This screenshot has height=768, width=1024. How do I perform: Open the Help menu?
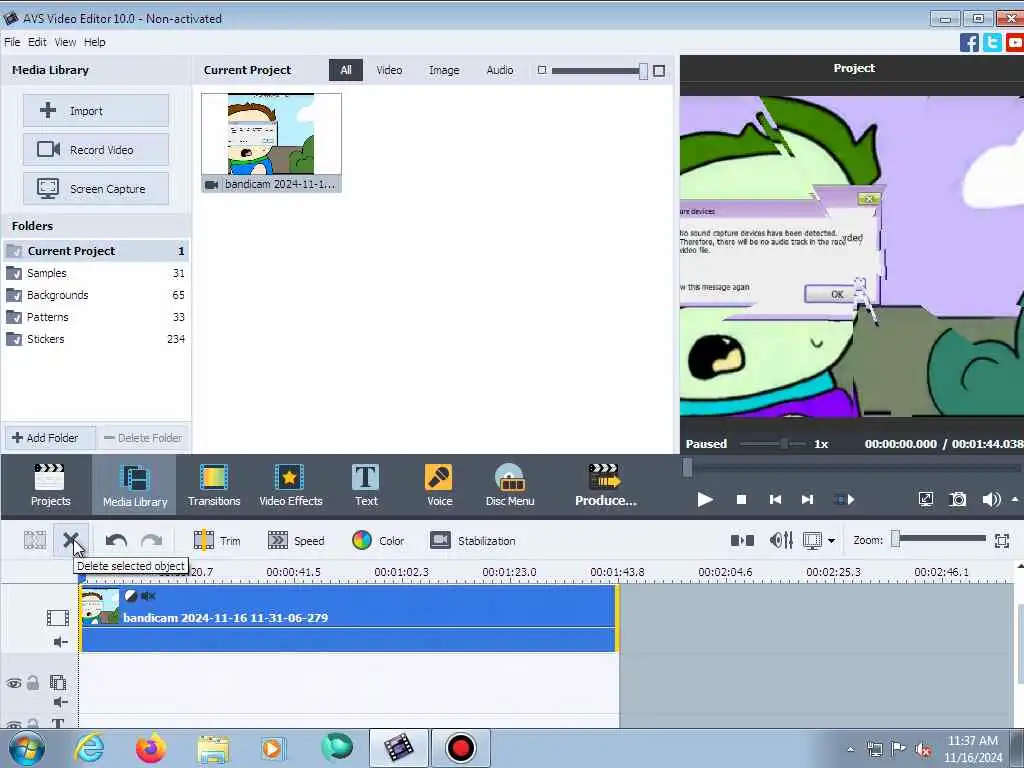[x=94, y=42]
